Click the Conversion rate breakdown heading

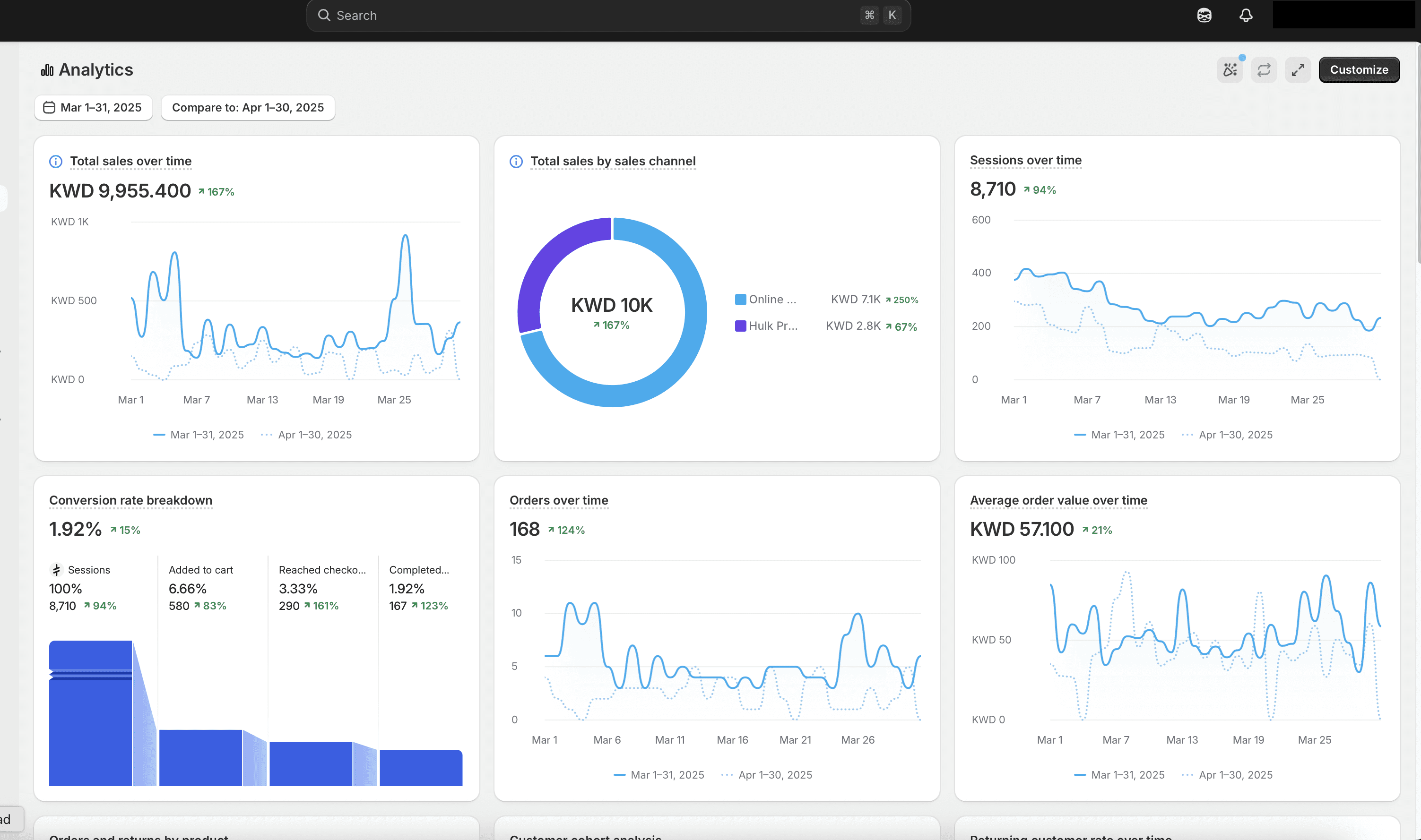[130, 500]
